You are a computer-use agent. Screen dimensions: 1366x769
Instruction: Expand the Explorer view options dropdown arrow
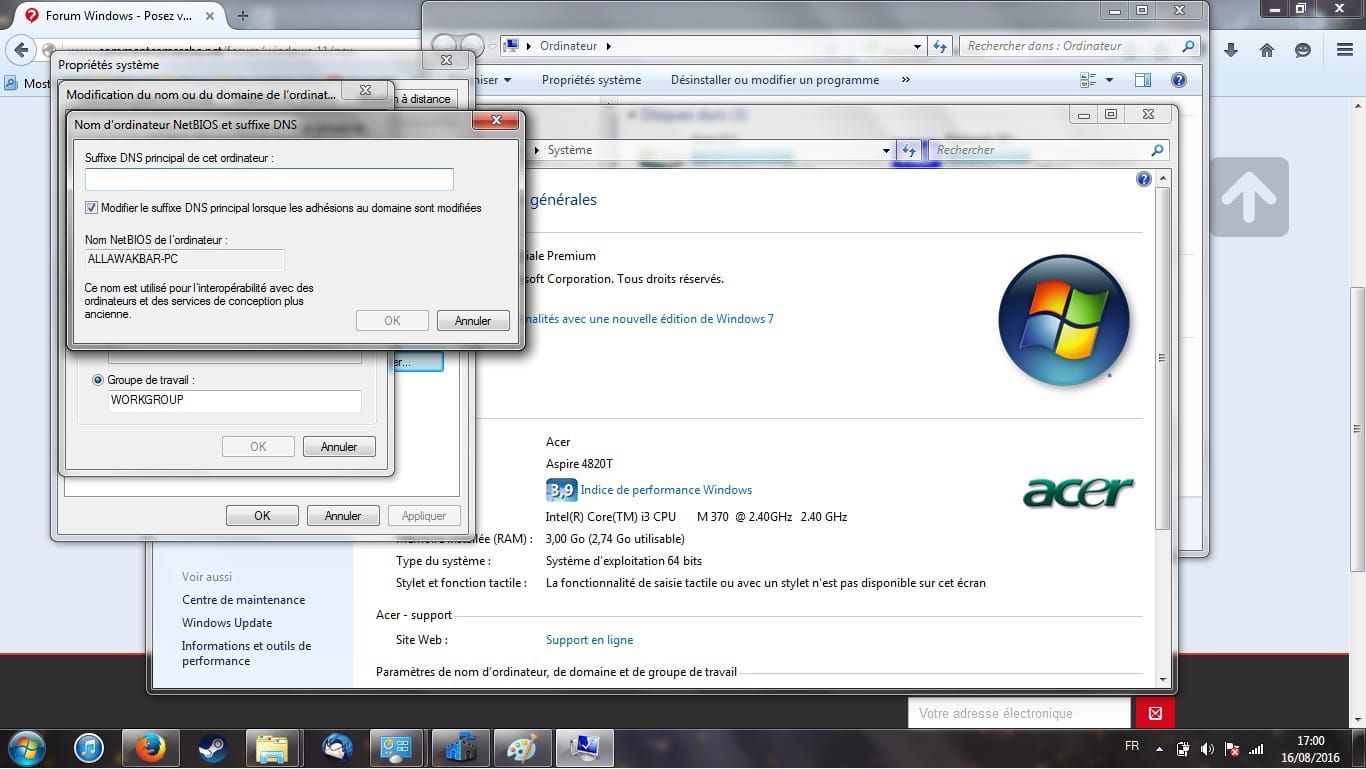1109,80
